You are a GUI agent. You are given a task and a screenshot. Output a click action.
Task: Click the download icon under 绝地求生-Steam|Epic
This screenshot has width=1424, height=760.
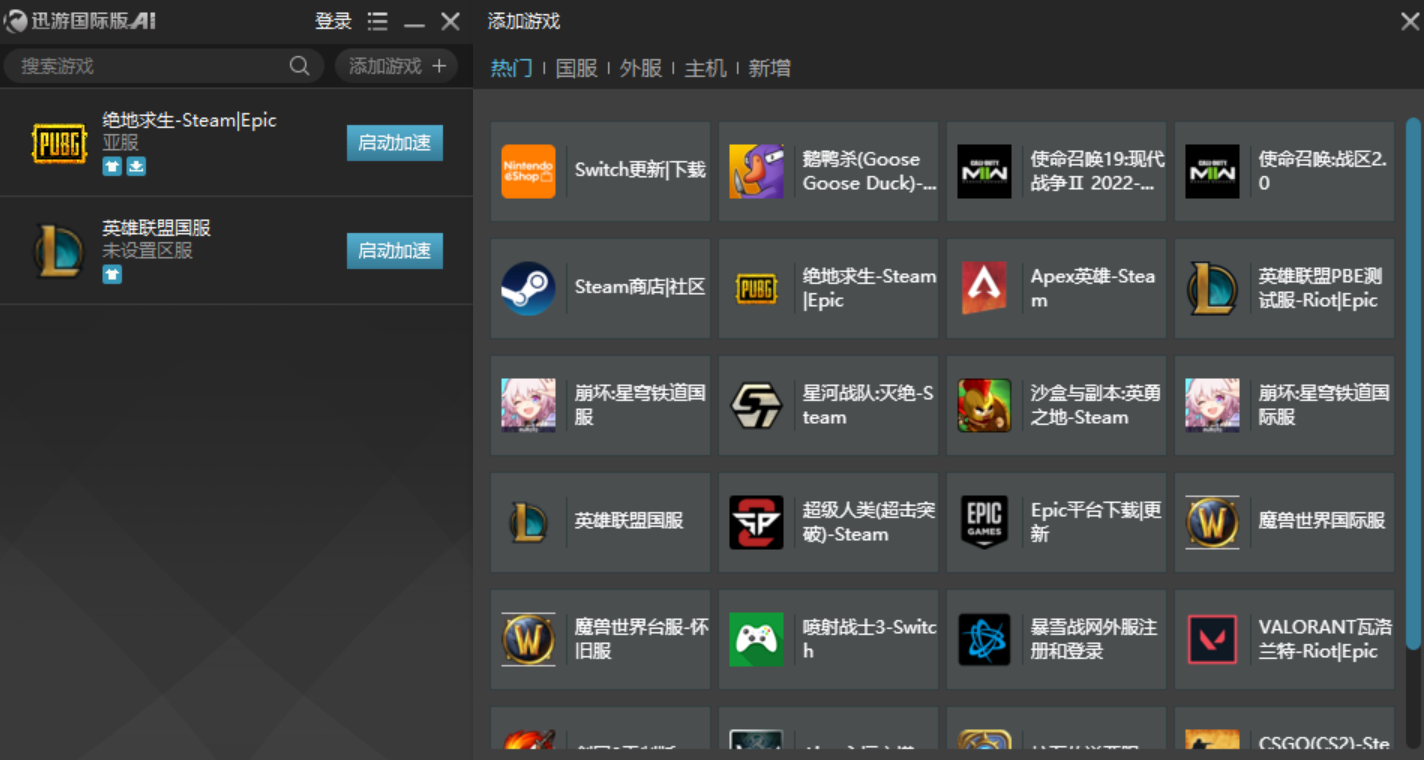[x=135, y=166]
